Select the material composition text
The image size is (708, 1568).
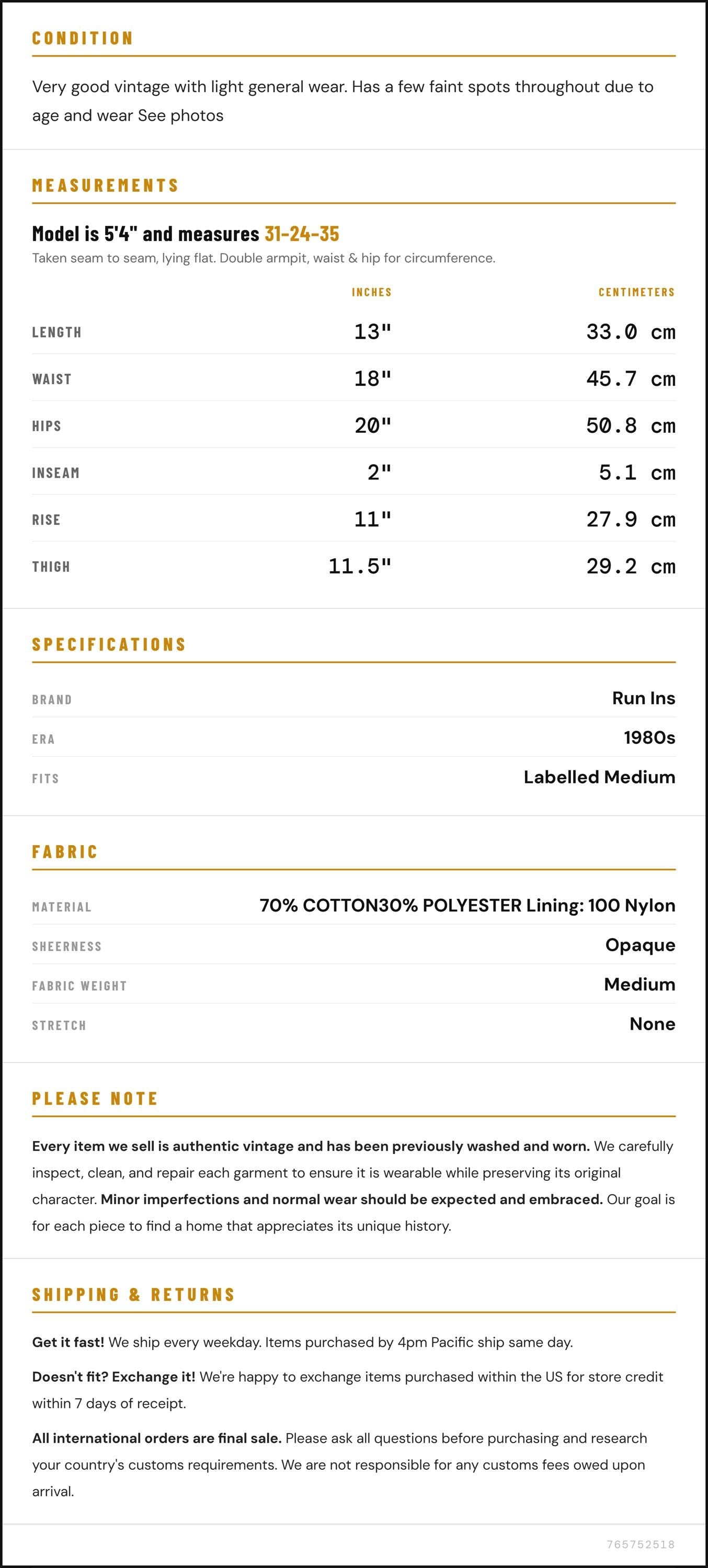[467, 906]
